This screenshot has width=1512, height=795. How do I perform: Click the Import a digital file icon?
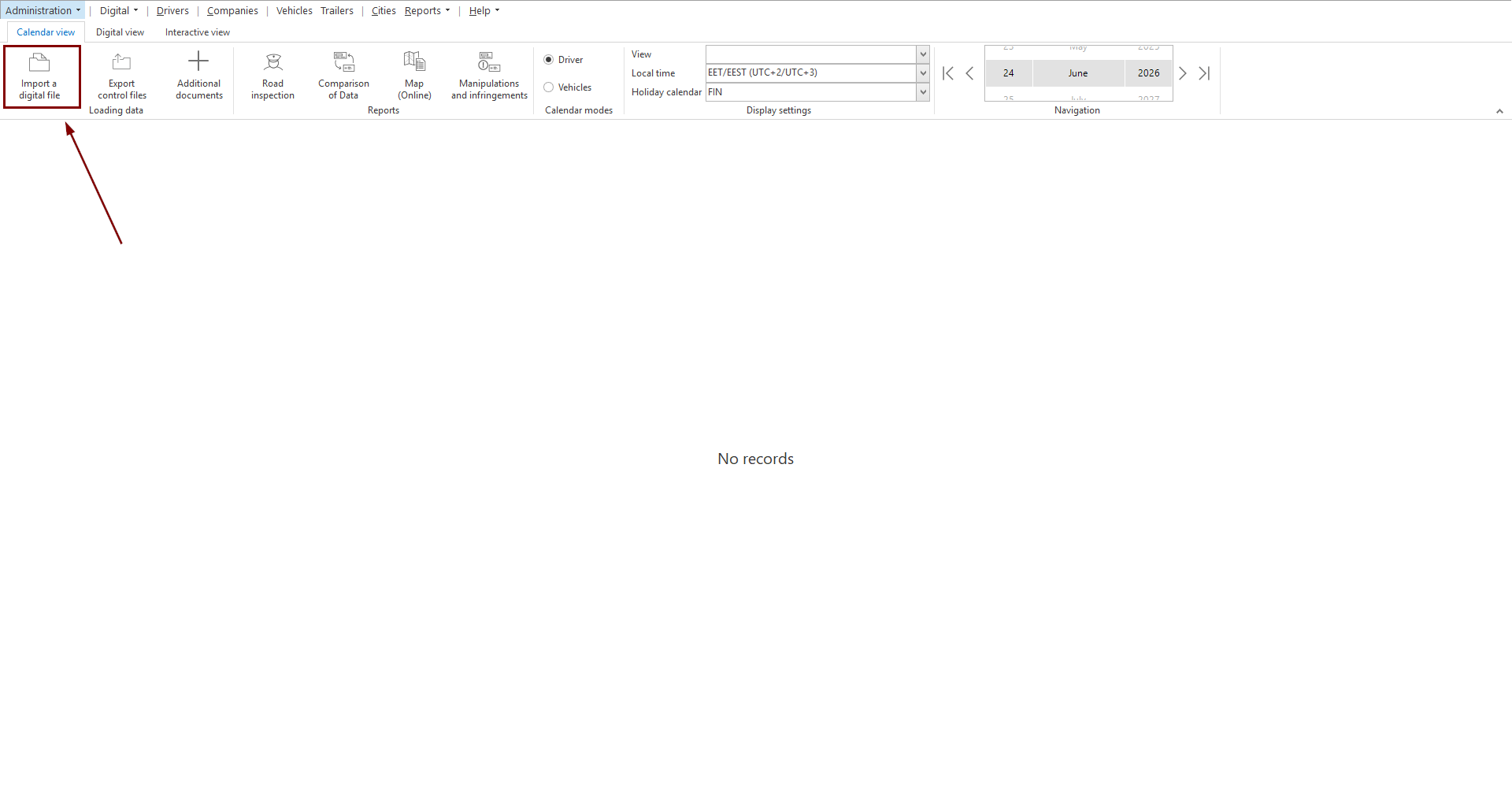tap(39, 62)
